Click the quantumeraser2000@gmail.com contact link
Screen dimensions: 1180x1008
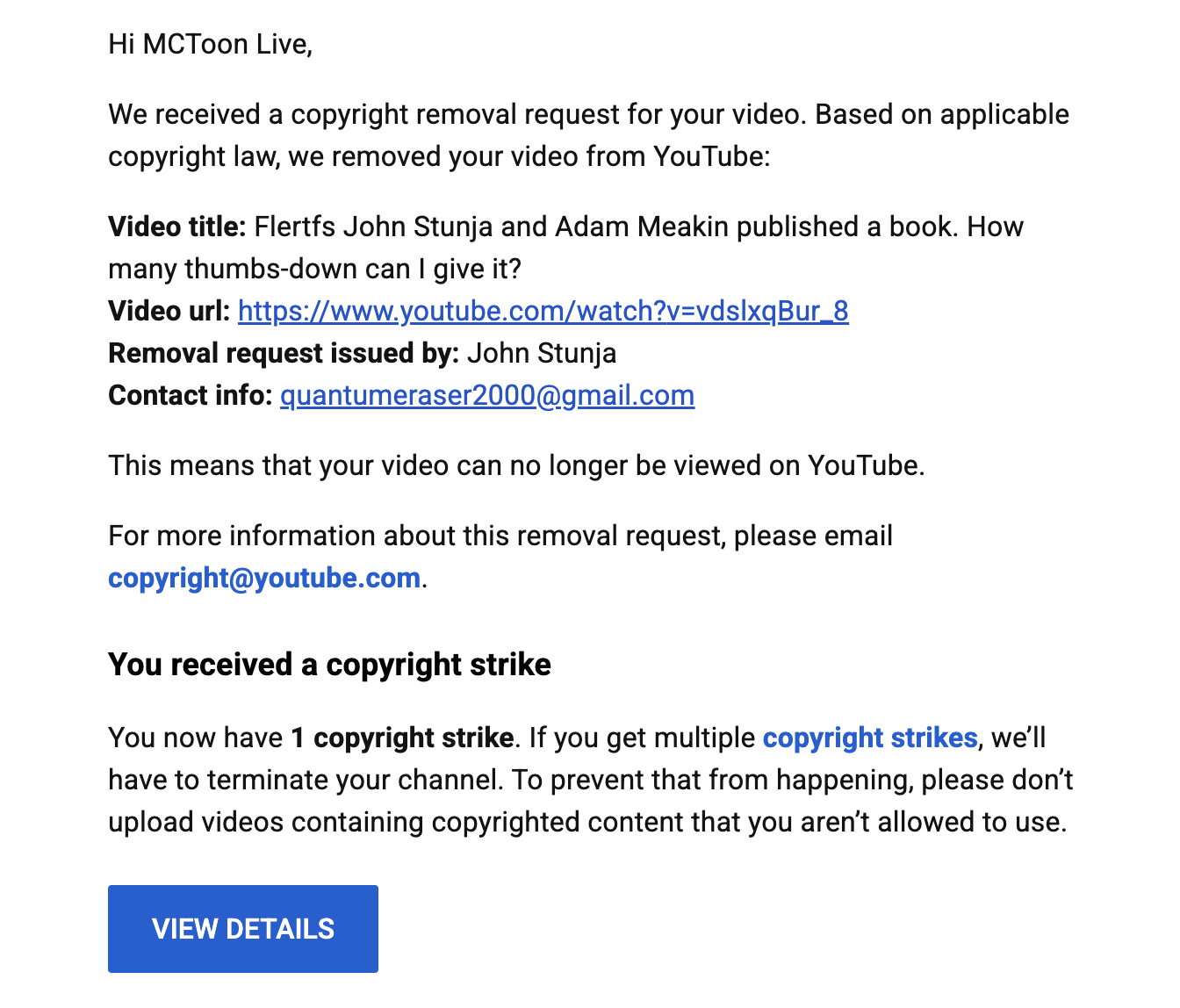pos(487,395)
